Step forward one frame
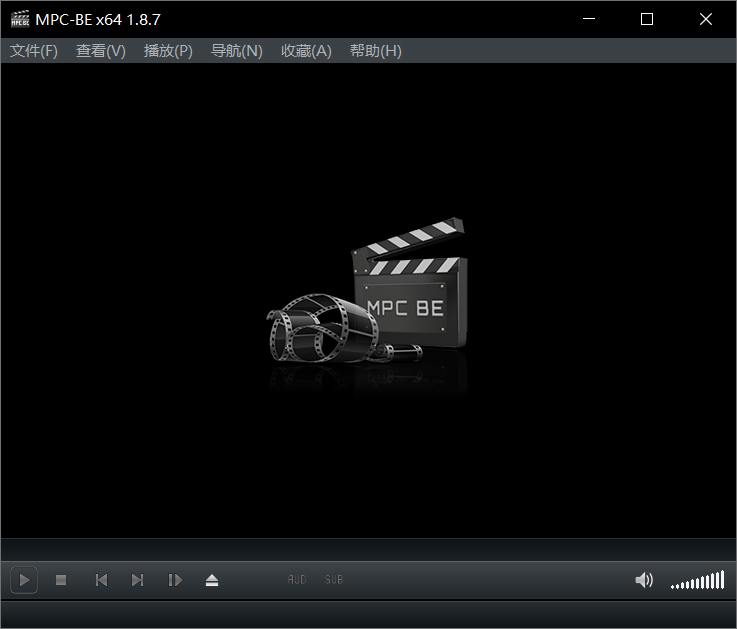 point(175,580)
